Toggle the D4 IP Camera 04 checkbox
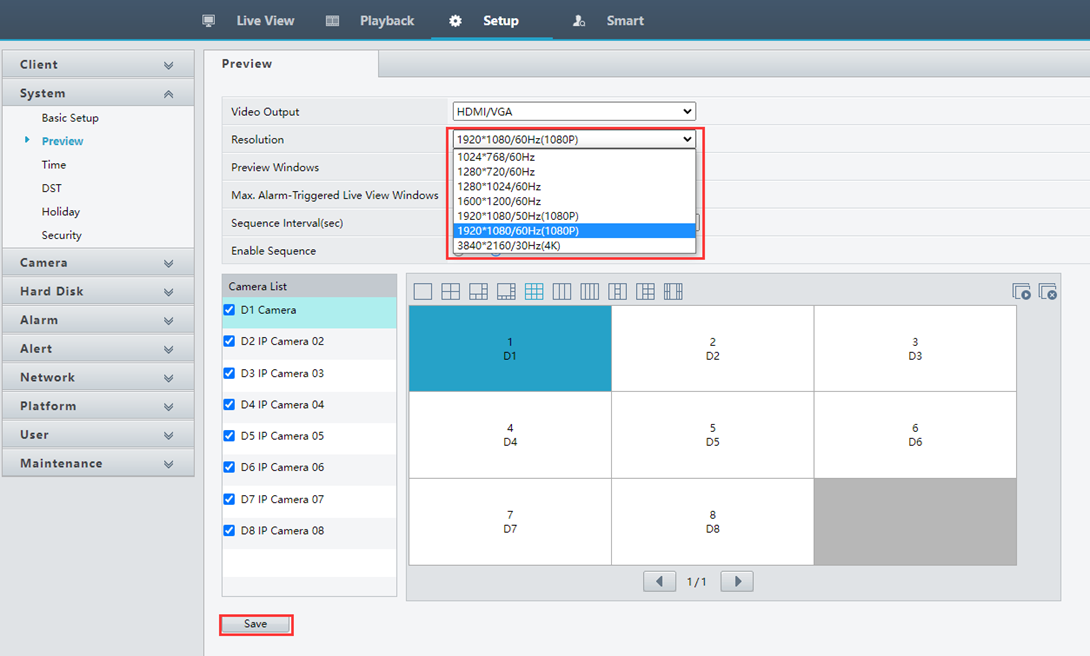Screen dimensions: 1090x656 coord(229,405)
